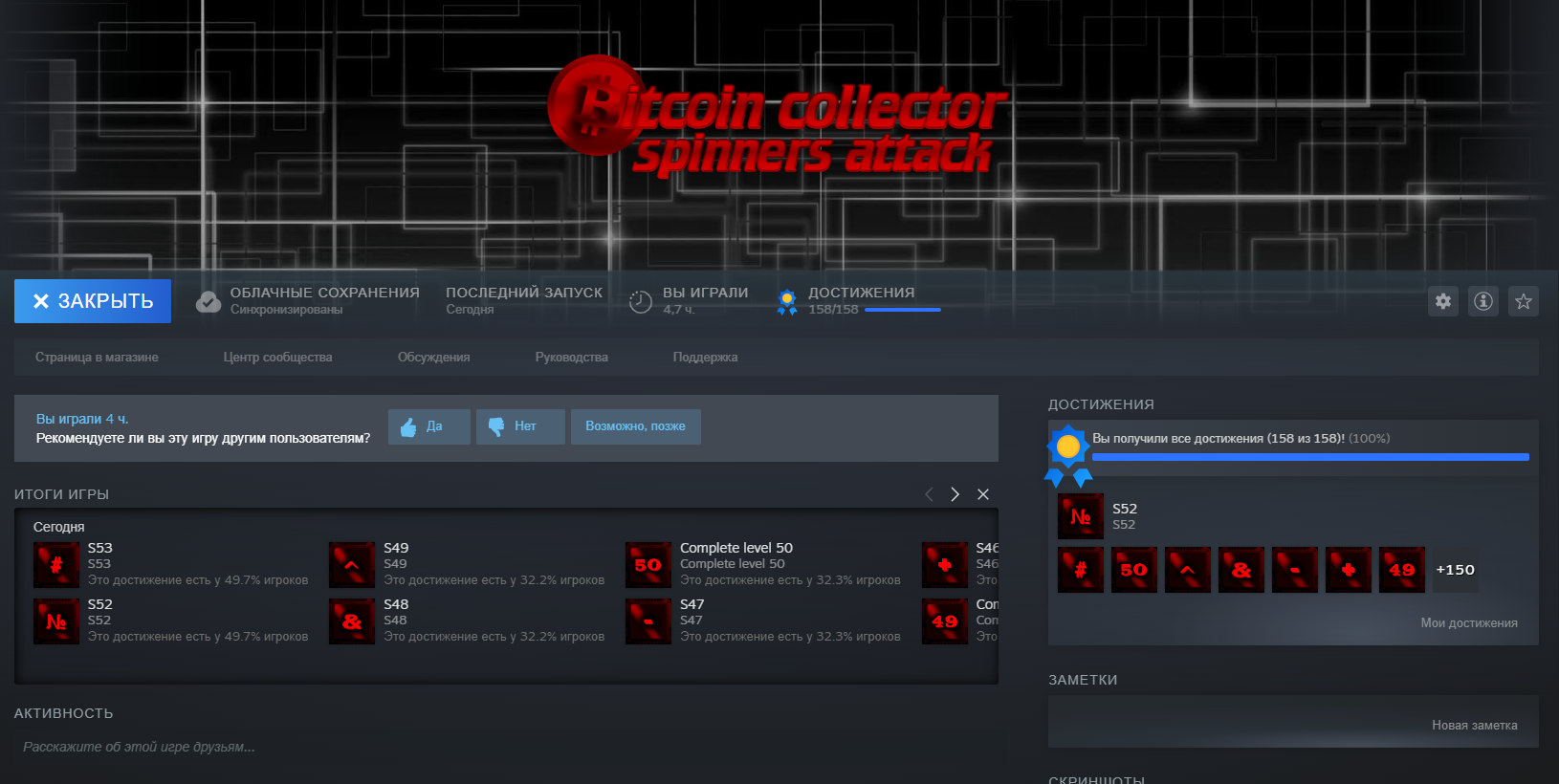1559x784 pixels.
Task: Click the S48 achievement title text
Action: pos(396,604)
